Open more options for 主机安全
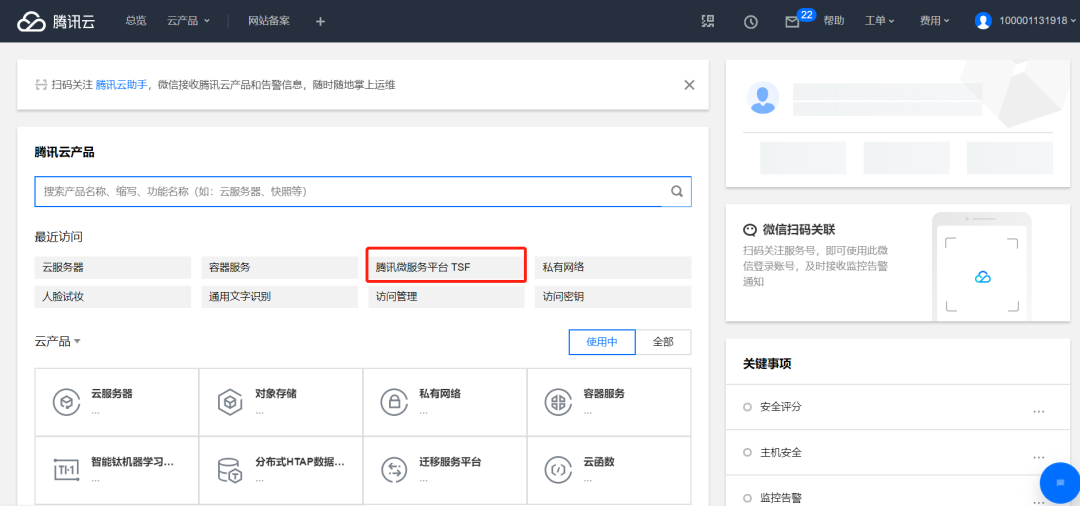This screenshot has width=1080, height=506. tap(1039, 457)
